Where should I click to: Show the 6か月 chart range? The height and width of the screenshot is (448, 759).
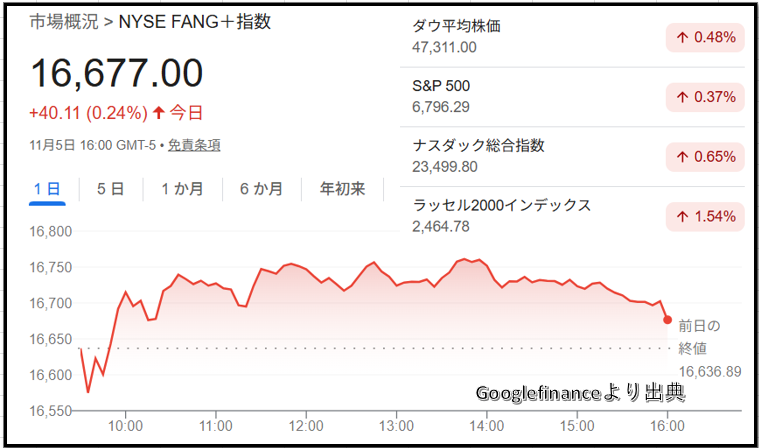coord(261,188)
